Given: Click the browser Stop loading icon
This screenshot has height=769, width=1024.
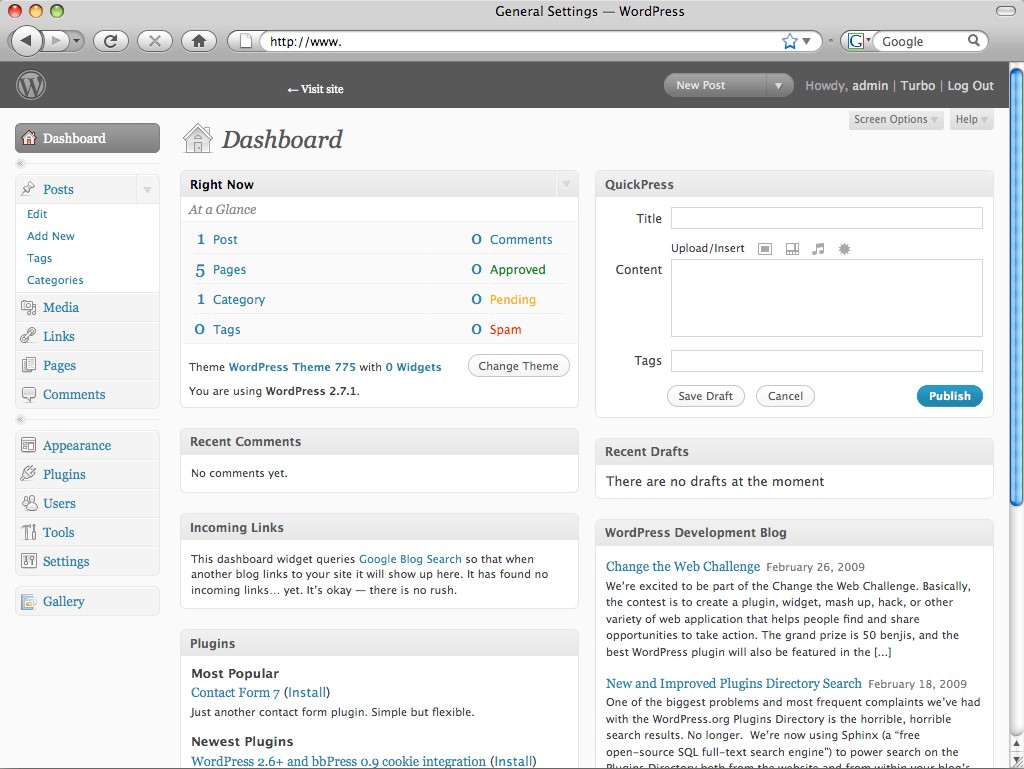Looking at the screenshot, I should (155, 41).
